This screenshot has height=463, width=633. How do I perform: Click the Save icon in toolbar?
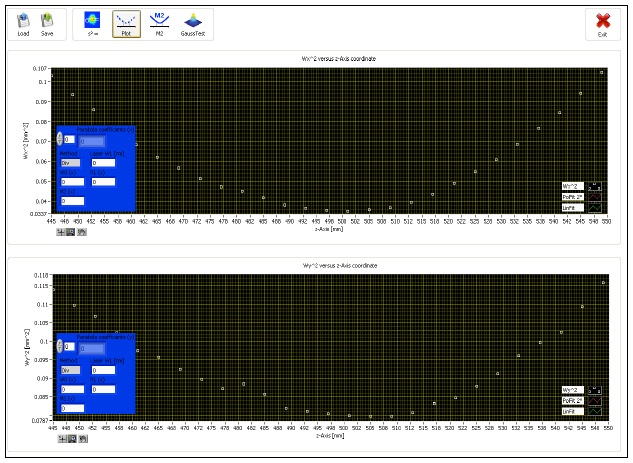point(47,22)
